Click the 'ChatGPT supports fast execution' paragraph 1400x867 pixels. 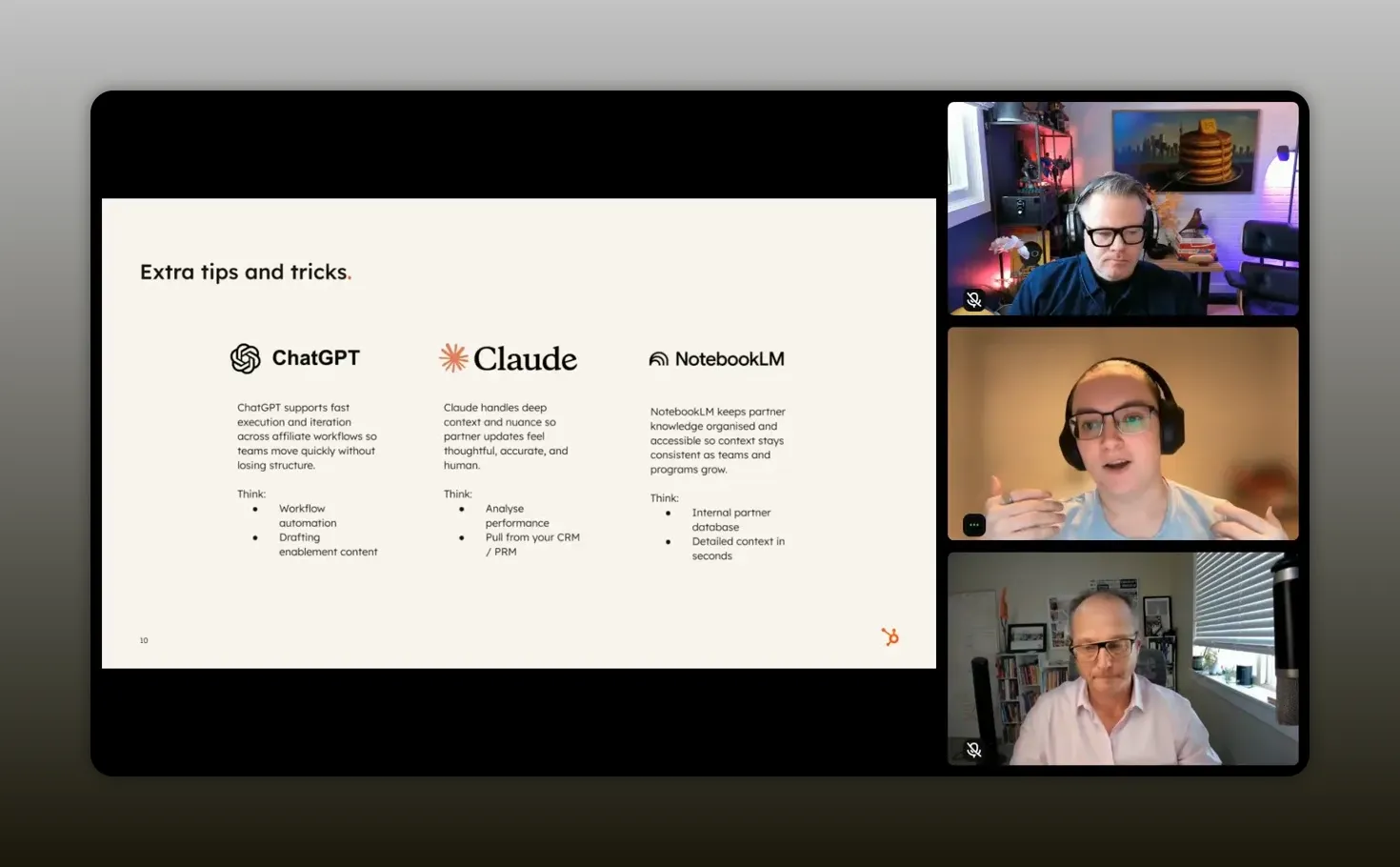(307, 436)
